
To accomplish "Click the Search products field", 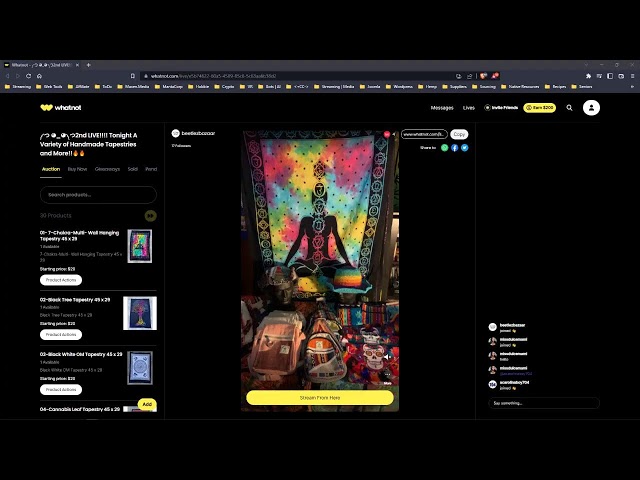I will pos(98,195).
